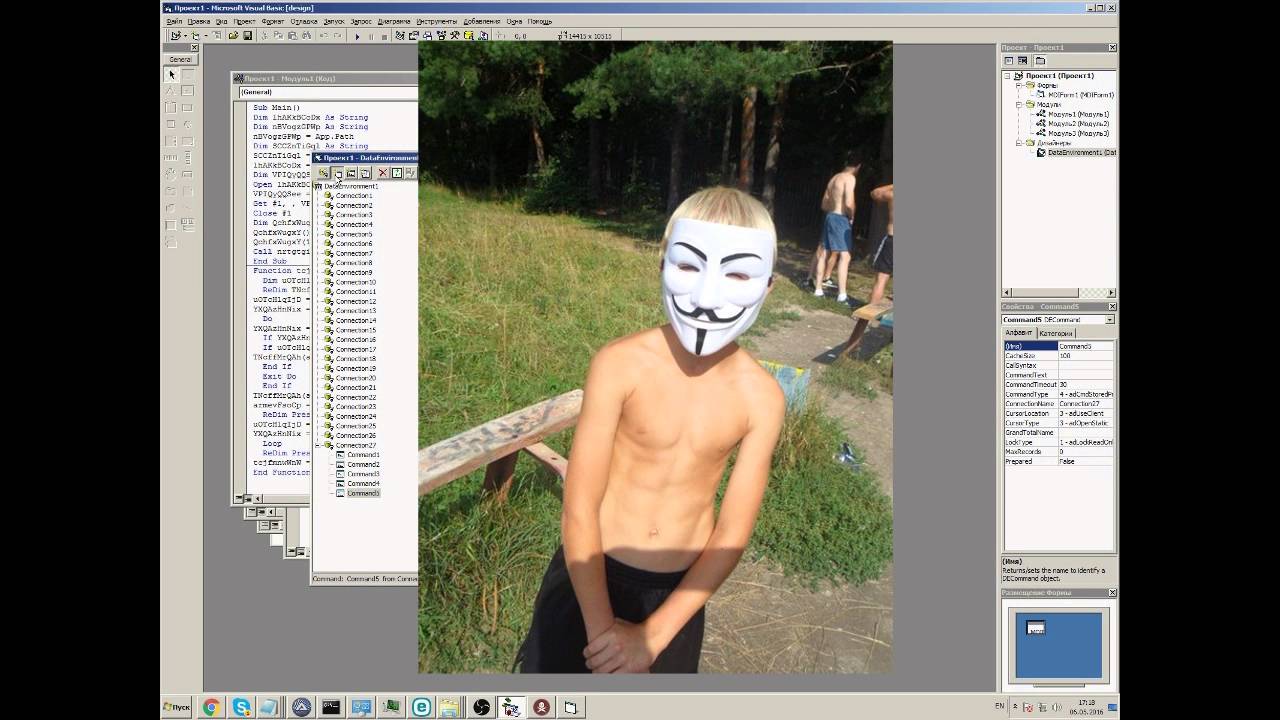Click Add Command in the DataEnvironment toolbar
Screen dimensions: 1280x720
[337, 173]
